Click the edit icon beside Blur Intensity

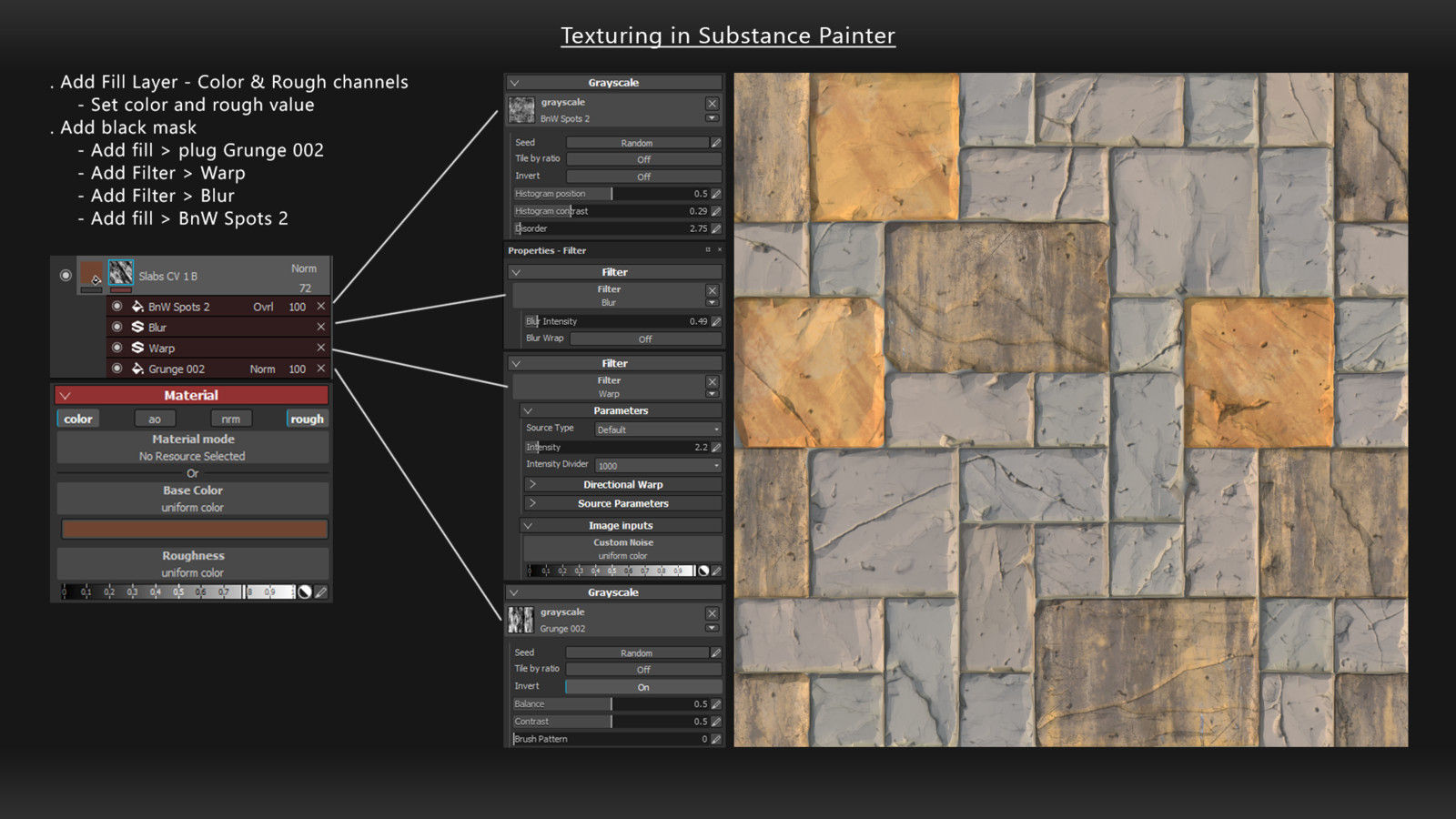pyautogui.click(x=716, y=321)
